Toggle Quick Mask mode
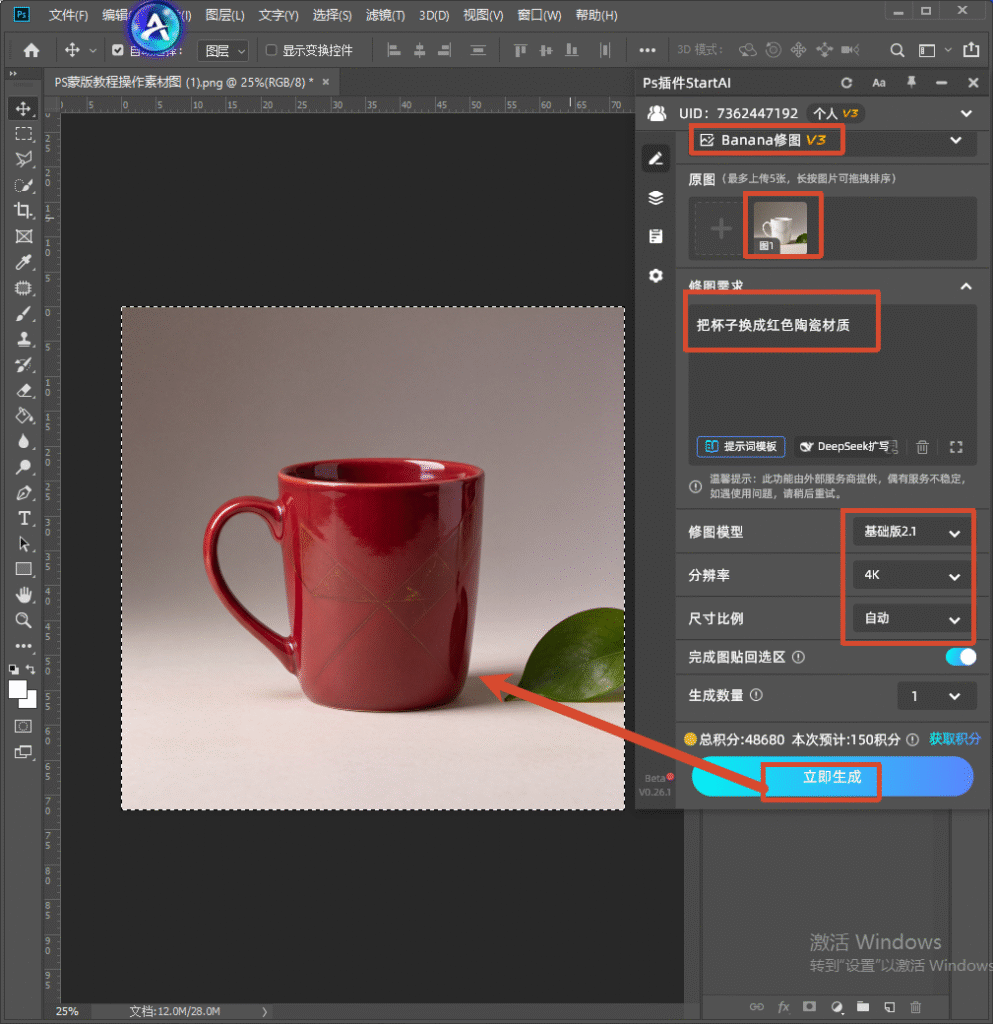 [x=24, y=726]
